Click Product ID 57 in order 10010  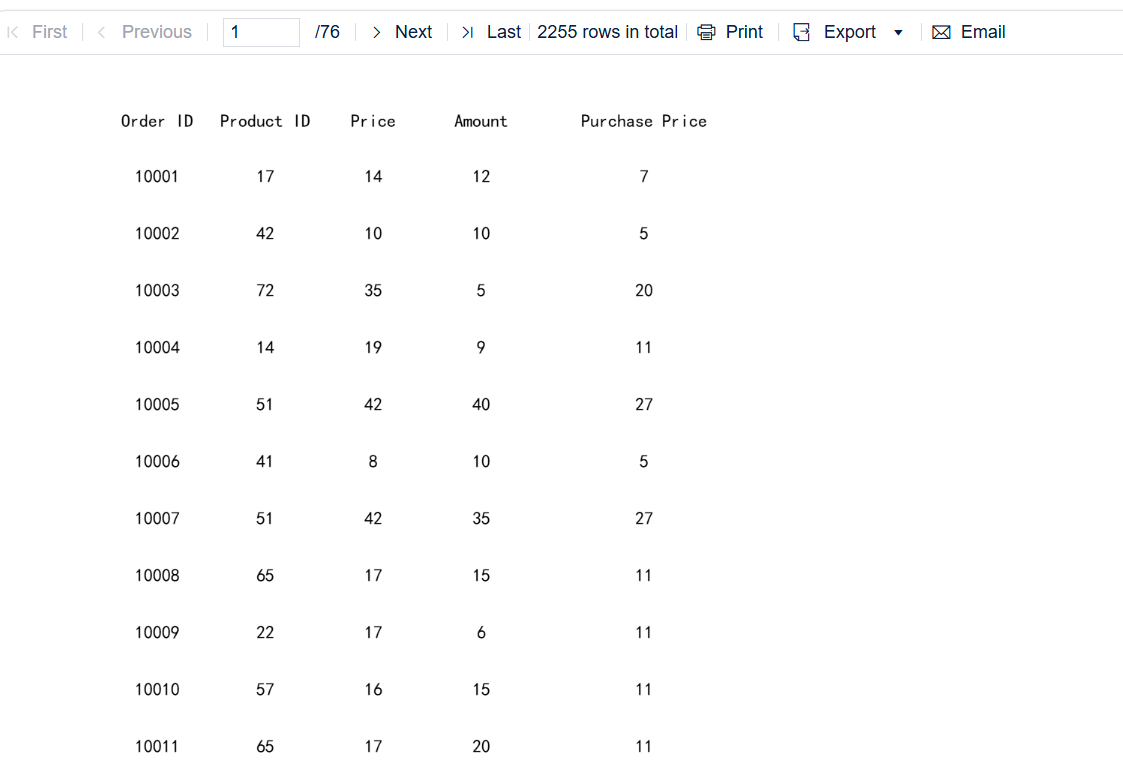265,689
